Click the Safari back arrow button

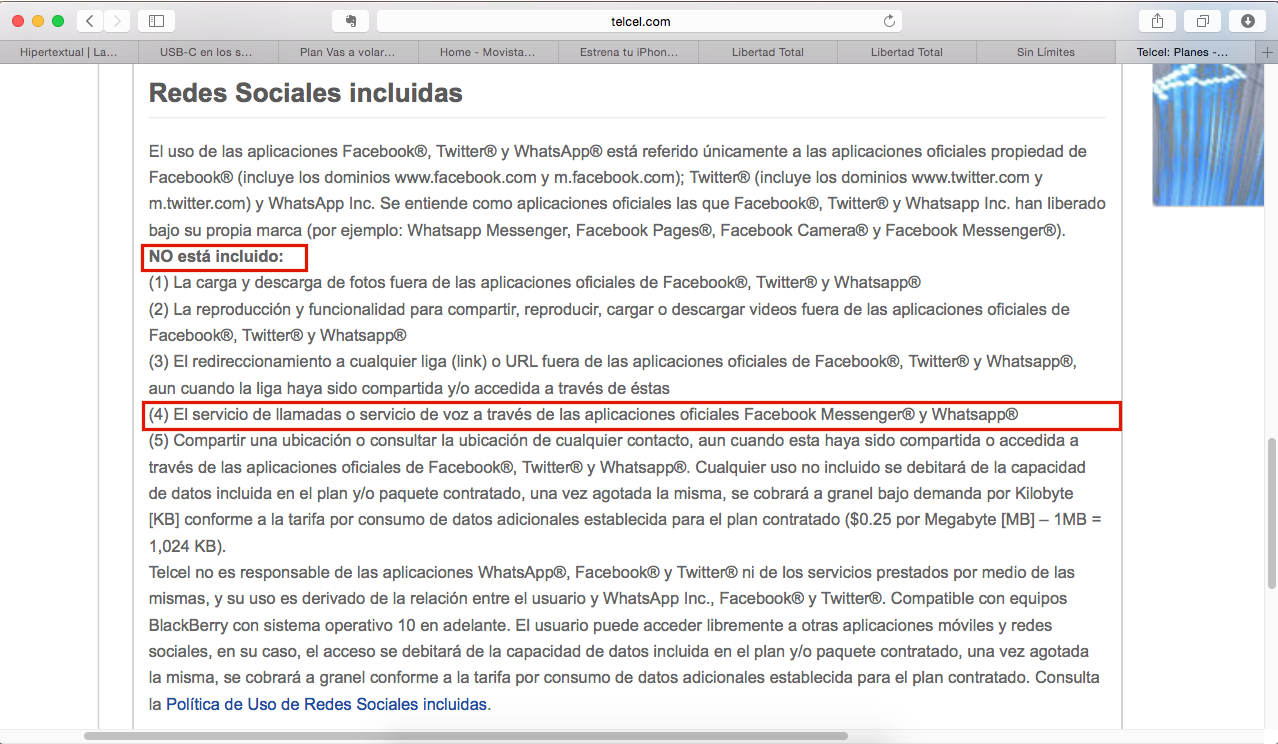(x=90, y=21)
